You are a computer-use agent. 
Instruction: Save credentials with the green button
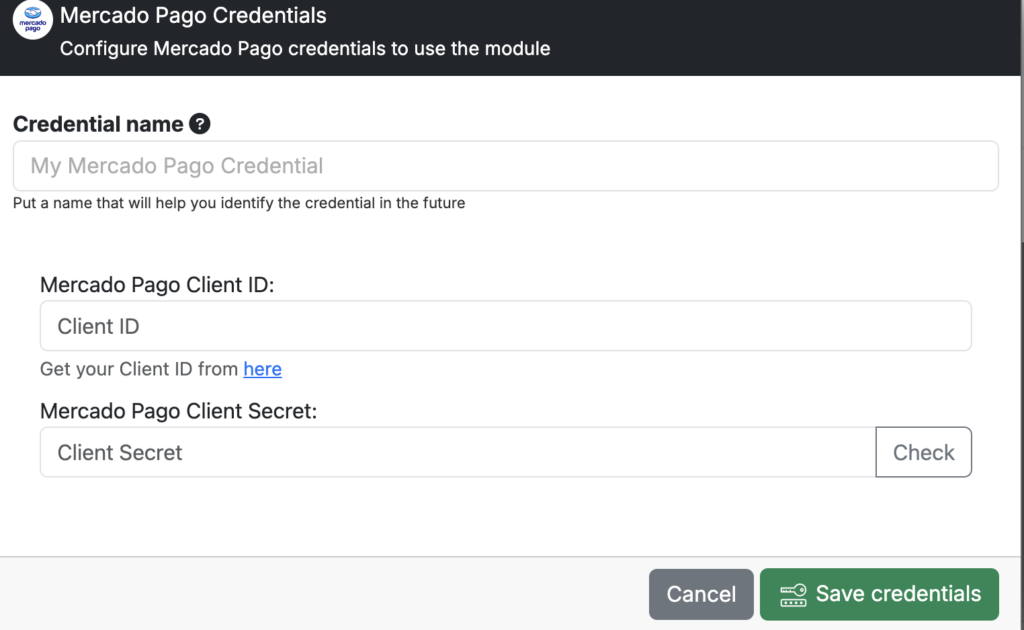point(879,594)
